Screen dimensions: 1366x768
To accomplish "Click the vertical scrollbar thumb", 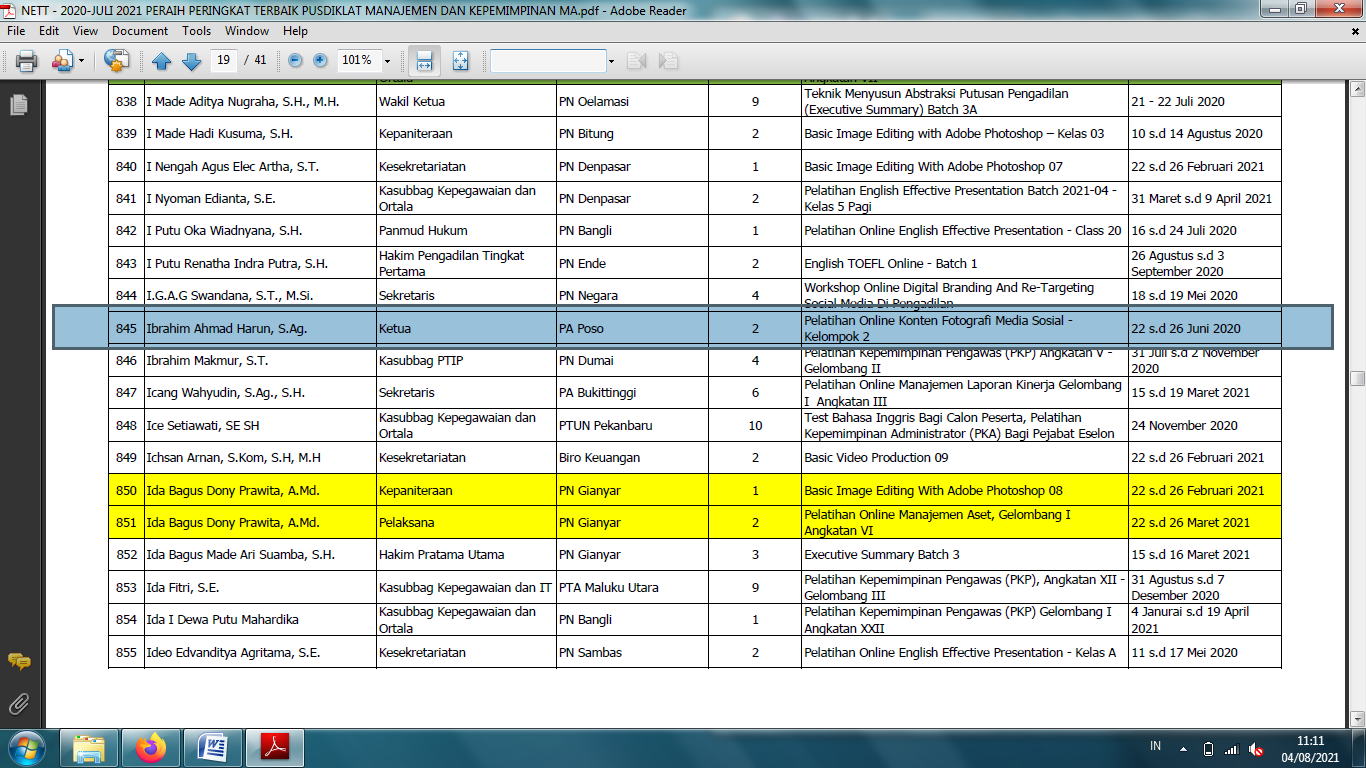I will pos(1357,378).
